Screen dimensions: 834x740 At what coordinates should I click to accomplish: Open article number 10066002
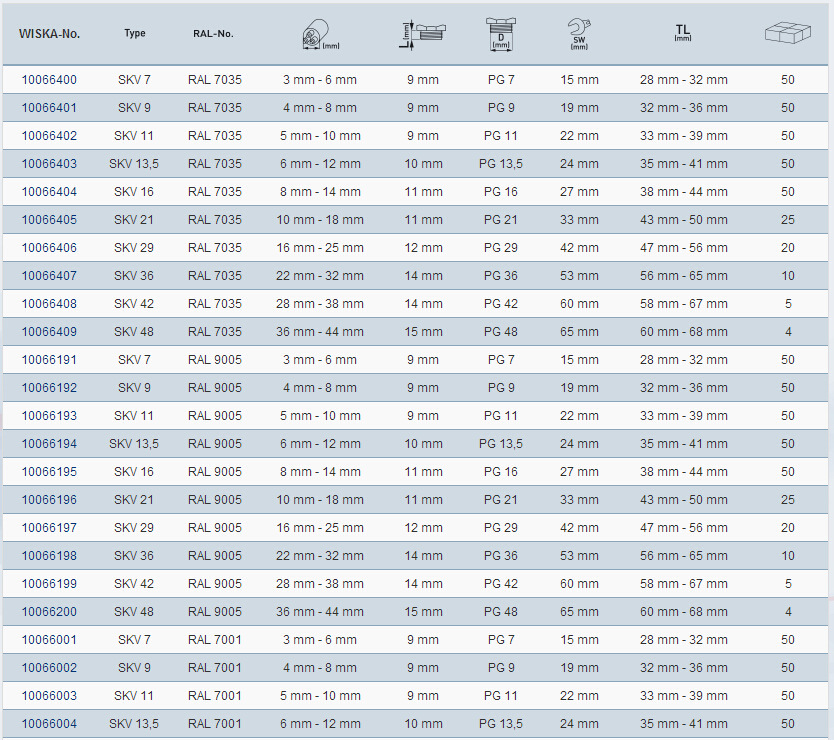click(x=49, y=668)
